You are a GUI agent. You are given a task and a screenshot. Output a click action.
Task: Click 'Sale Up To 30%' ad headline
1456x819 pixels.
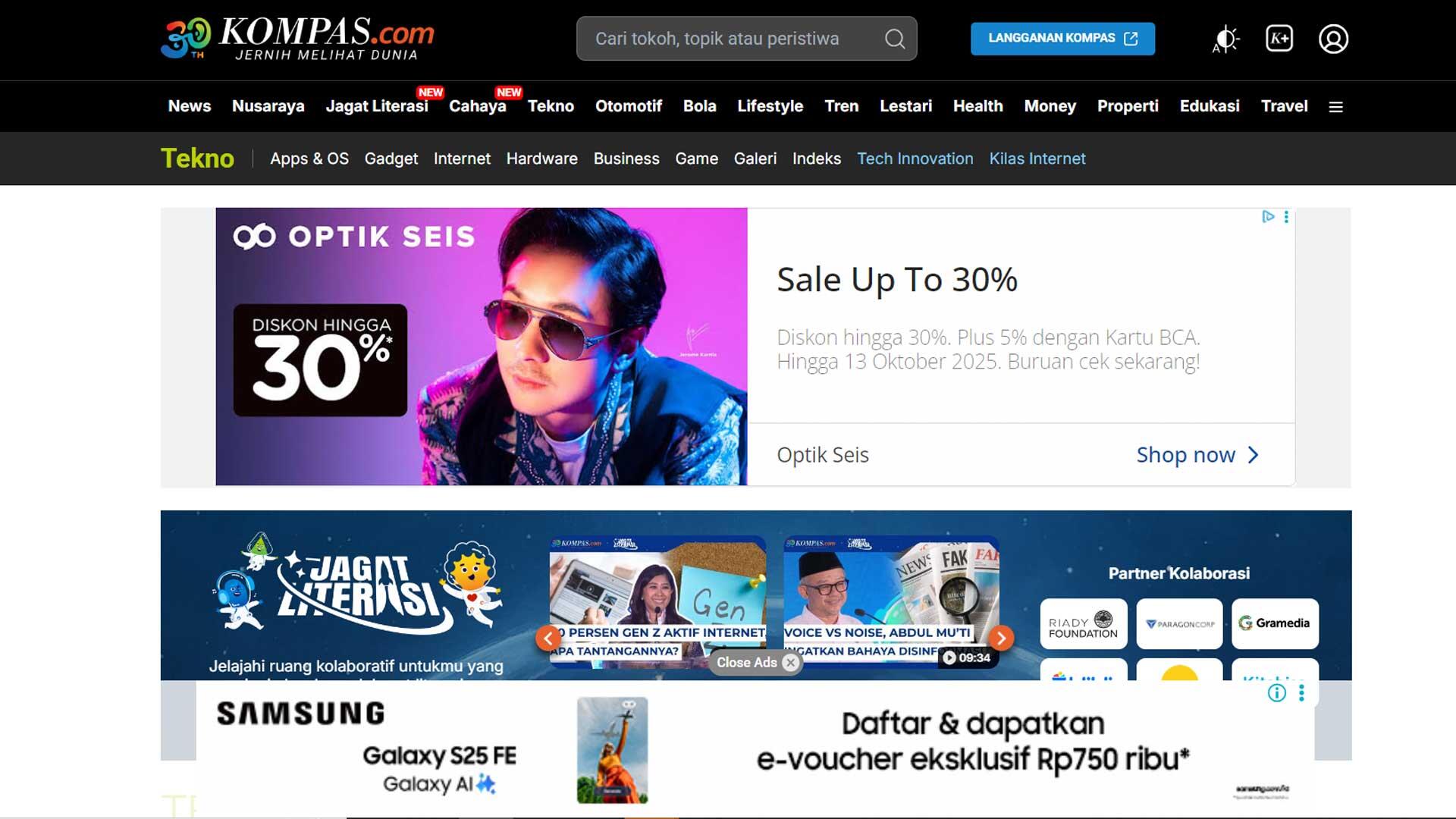897,280
